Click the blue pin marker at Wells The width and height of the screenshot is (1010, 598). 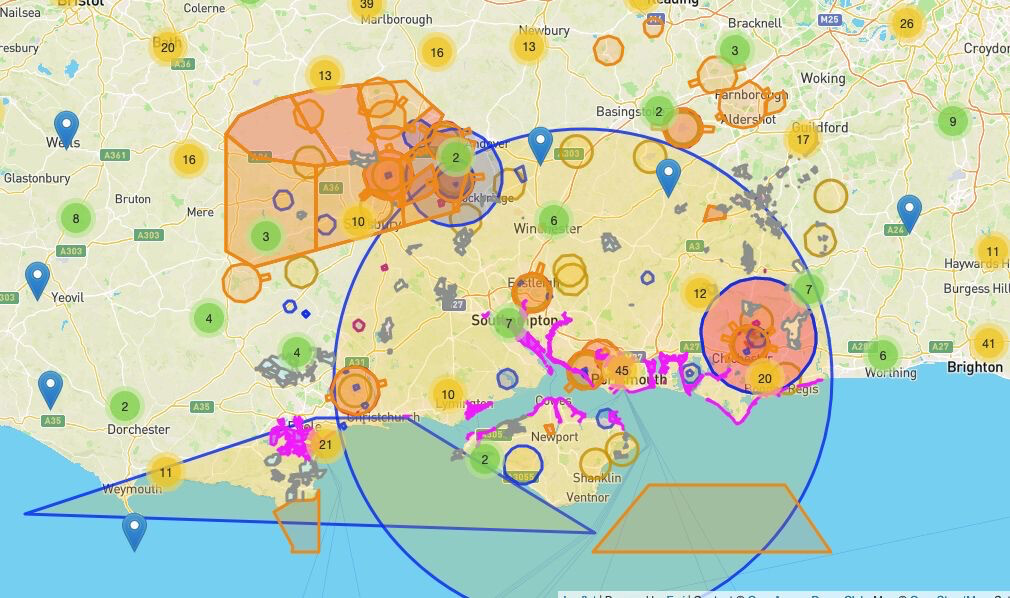[x=66, y=128]
